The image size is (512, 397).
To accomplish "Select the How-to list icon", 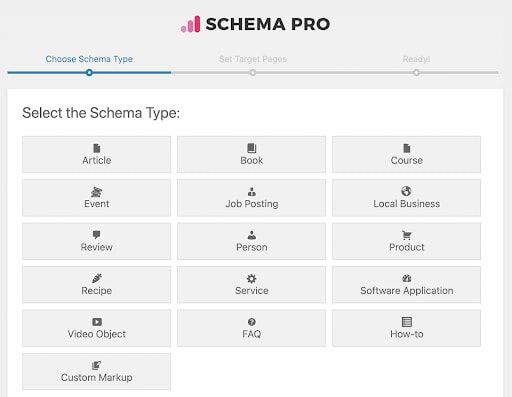I will [407, 322].
